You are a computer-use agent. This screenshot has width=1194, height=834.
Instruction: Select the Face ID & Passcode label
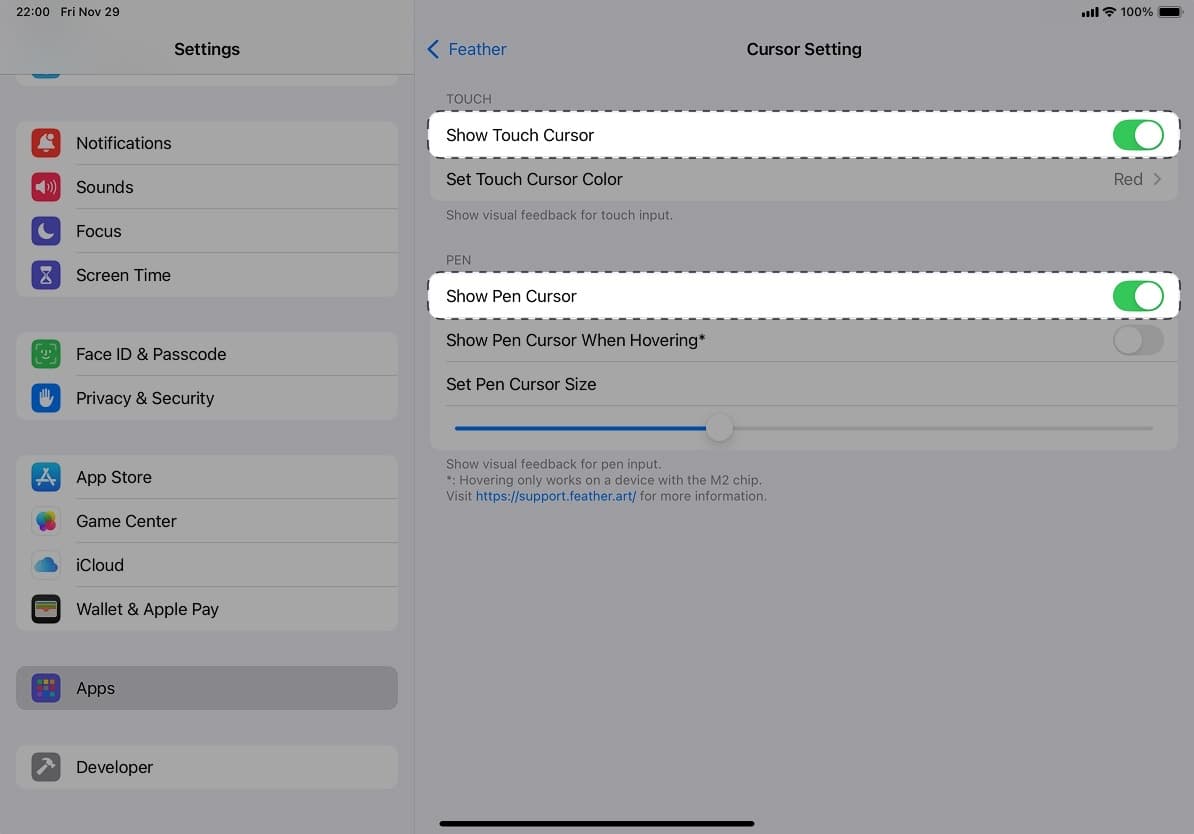tap(151, 354)
